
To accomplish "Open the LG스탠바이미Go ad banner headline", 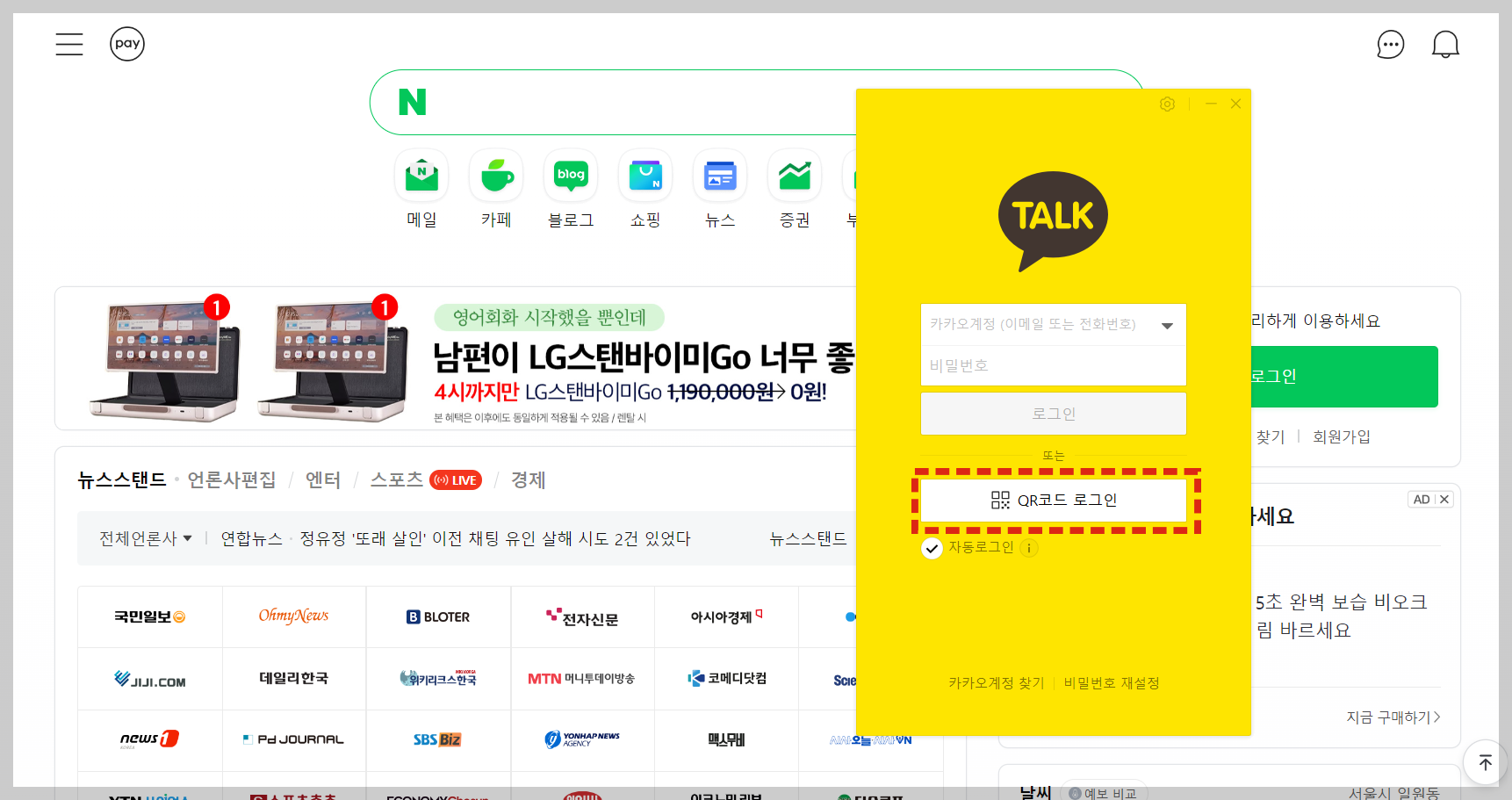I will tap(644, 357).
